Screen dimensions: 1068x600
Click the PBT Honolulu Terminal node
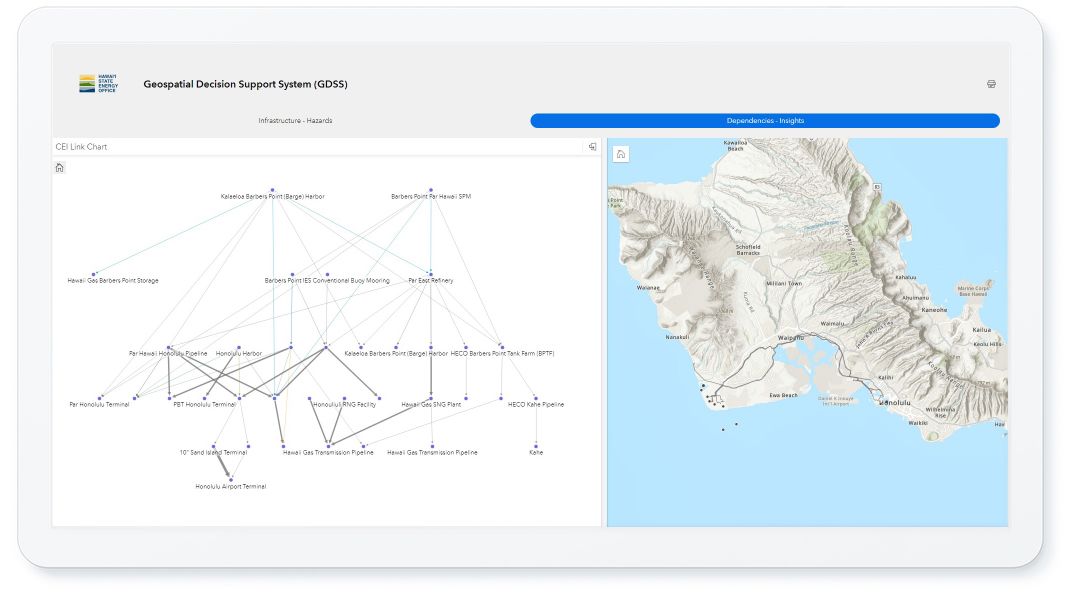click(x=204, y=396)
